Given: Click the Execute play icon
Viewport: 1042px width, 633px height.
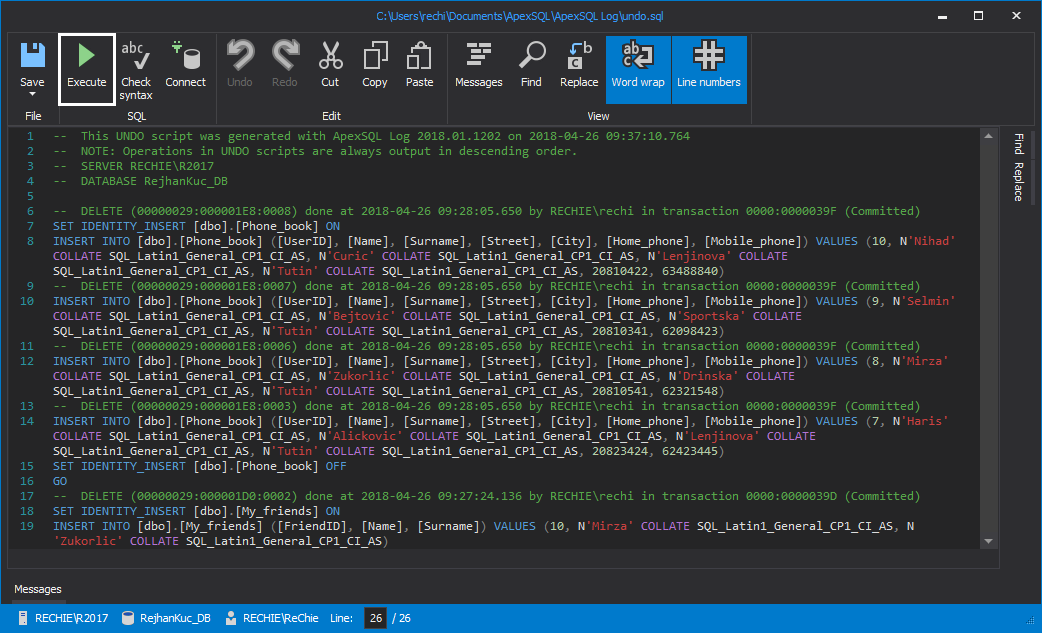Looking at the screenshot, I should pos(86,56).
